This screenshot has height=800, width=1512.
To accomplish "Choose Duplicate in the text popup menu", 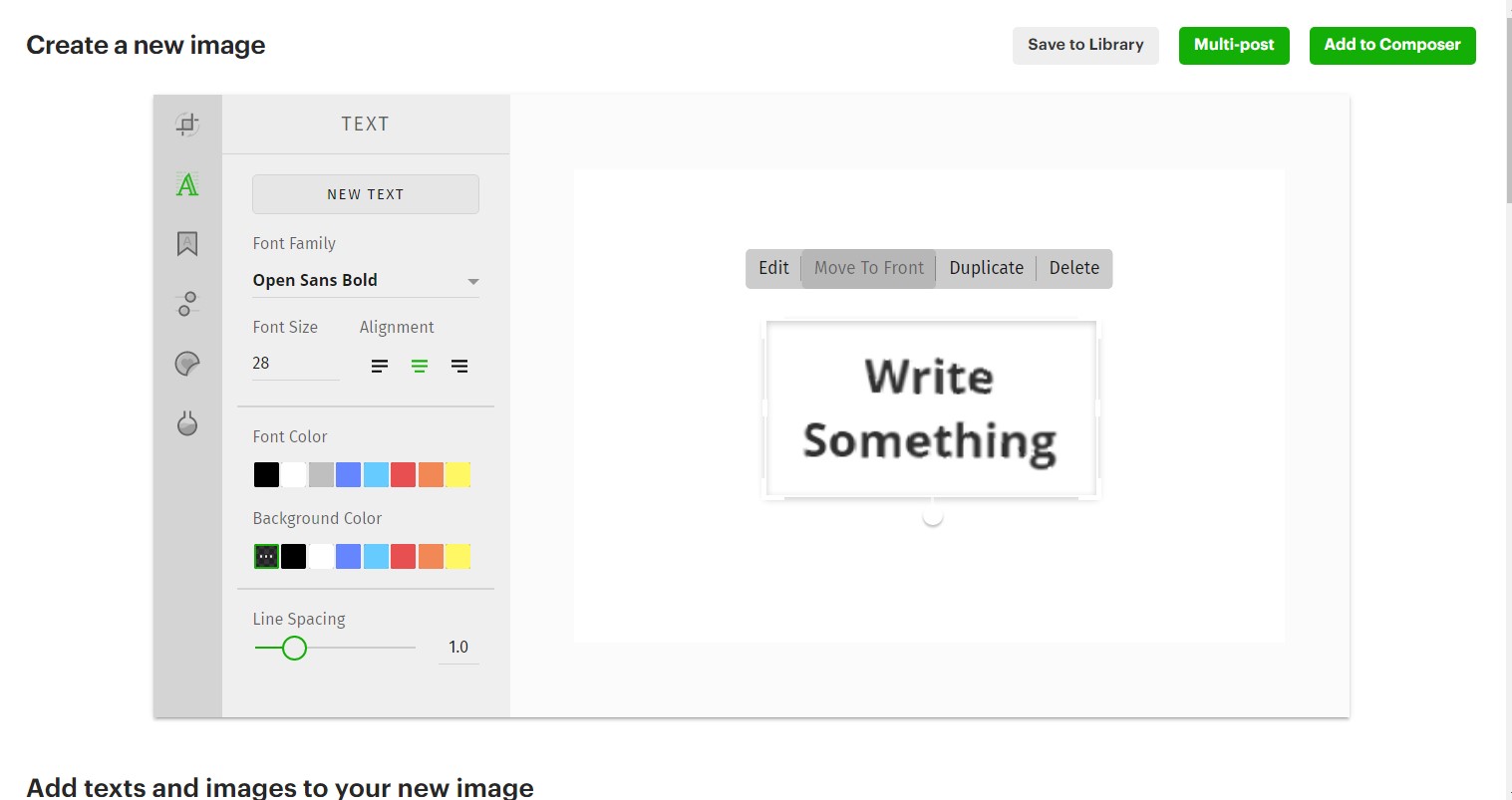I will coord(987,268).
